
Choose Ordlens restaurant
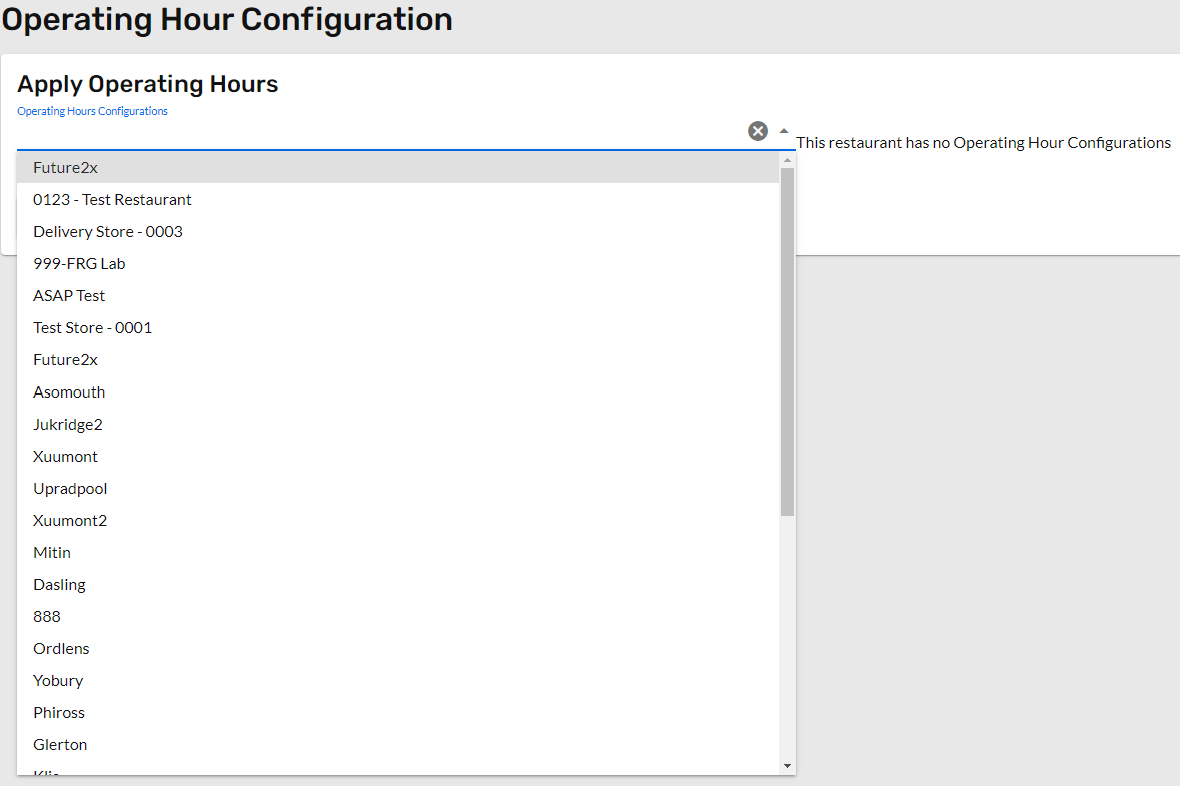click(398, 649)
